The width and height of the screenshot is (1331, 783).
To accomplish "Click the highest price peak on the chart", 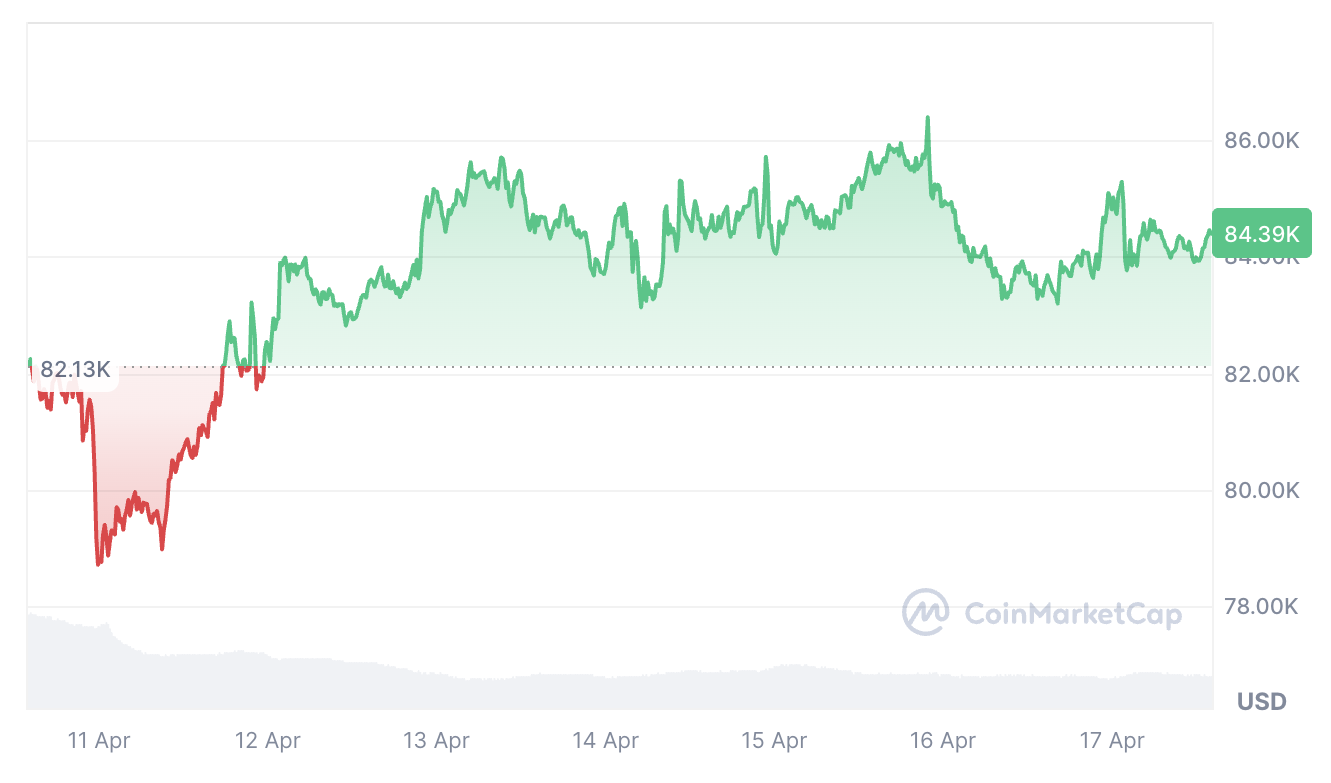I will [x=927, y=118].
